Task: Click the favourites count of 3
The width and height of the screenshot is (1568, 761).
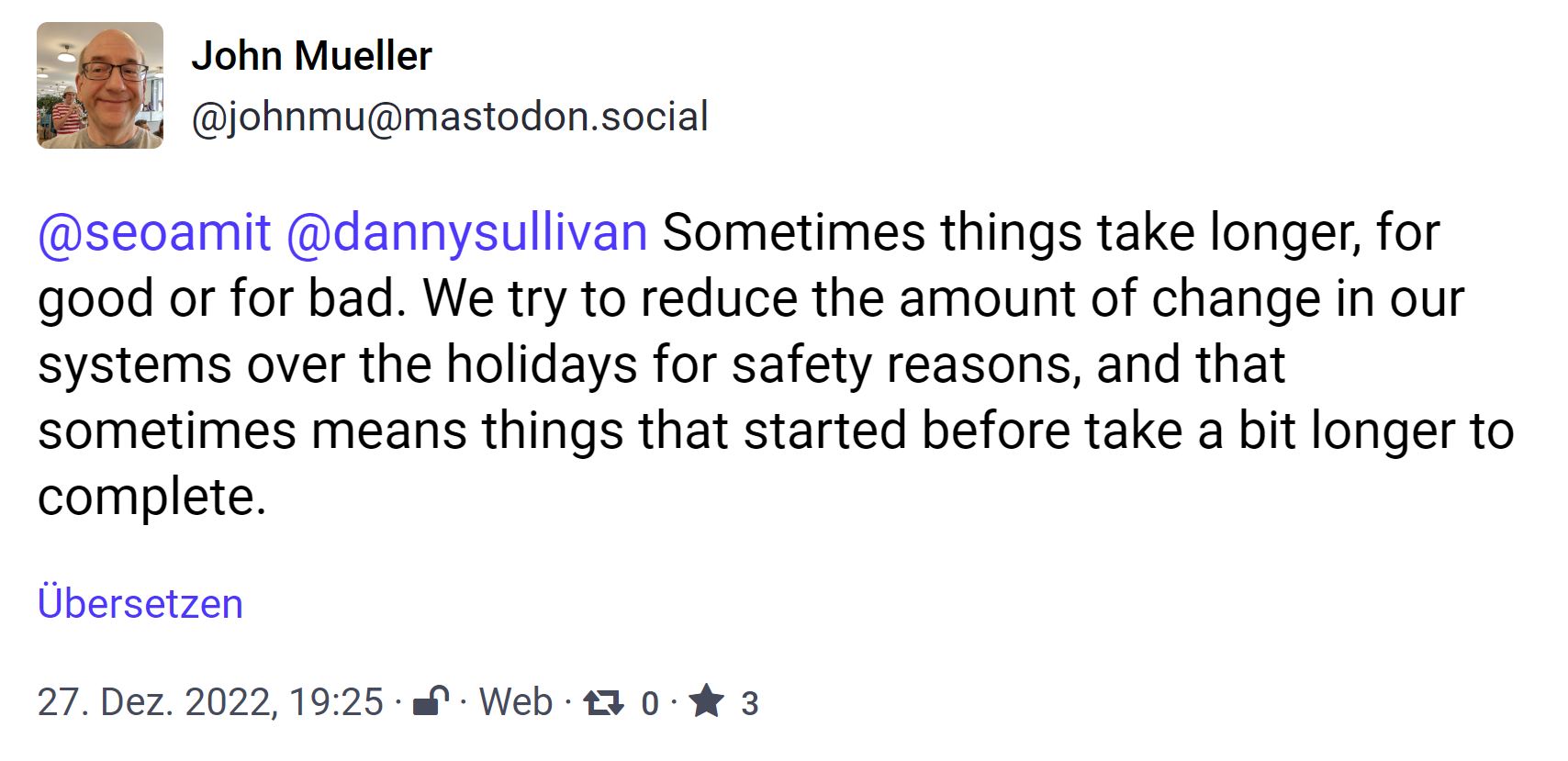Action: coord(750,704)
